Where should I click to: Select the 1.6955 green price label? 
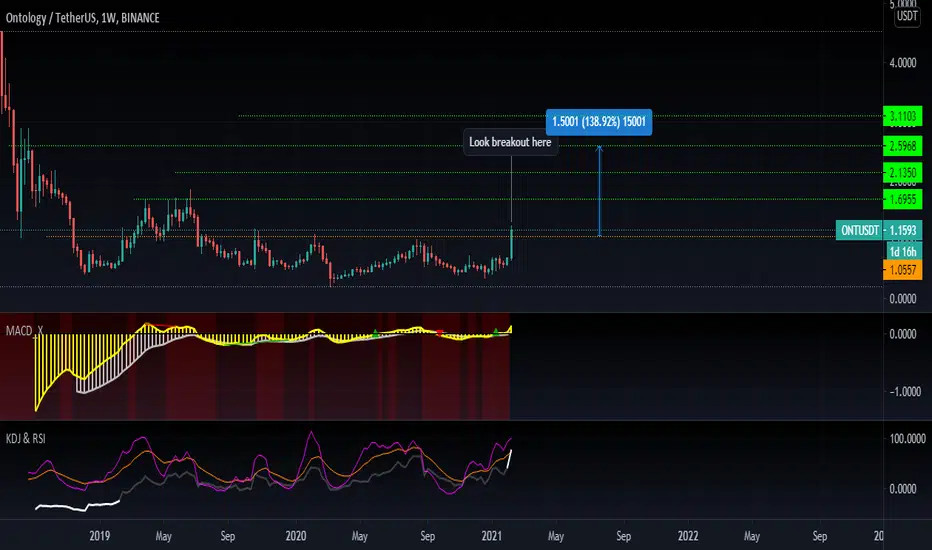click(902, 199)
